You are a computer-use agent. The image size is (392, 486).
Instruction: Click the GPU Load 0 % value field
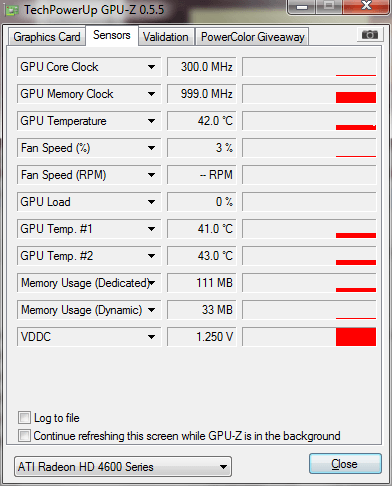coord(202,202)
